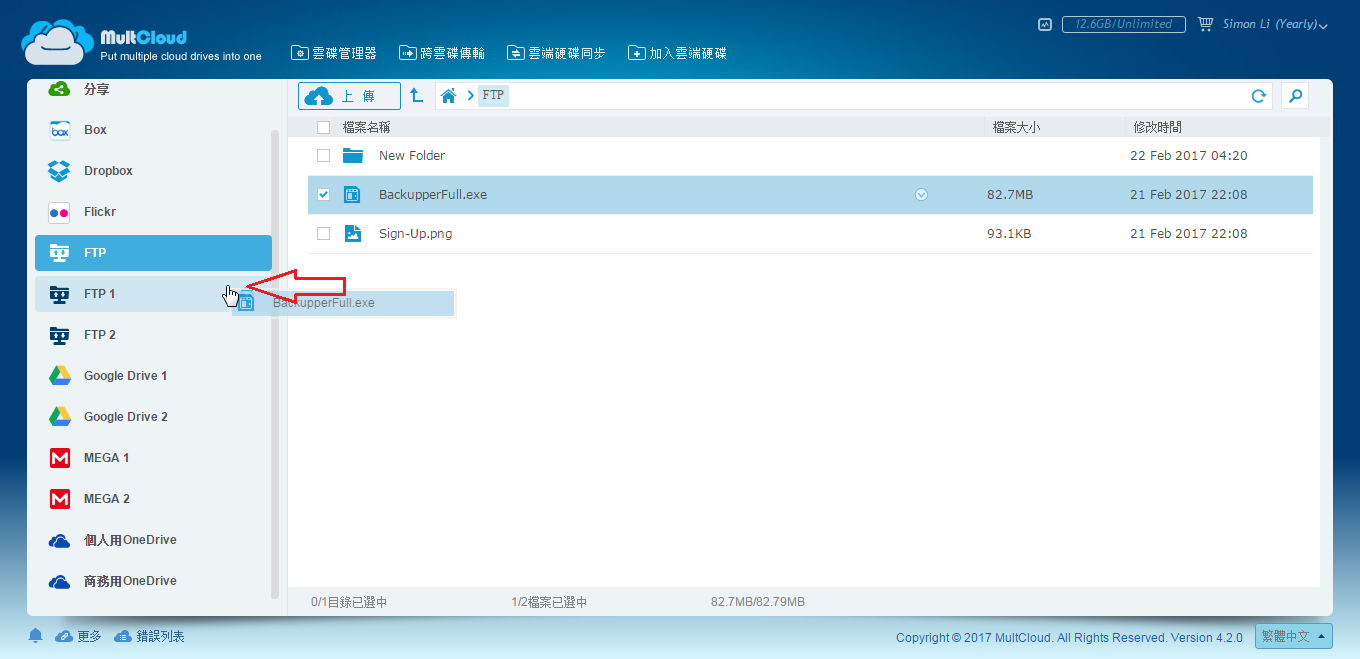Viewport: 1360px width, 659px height.
Task: Click the 1/2檔案已選中 status text
Action: click(x=549, y=602)
